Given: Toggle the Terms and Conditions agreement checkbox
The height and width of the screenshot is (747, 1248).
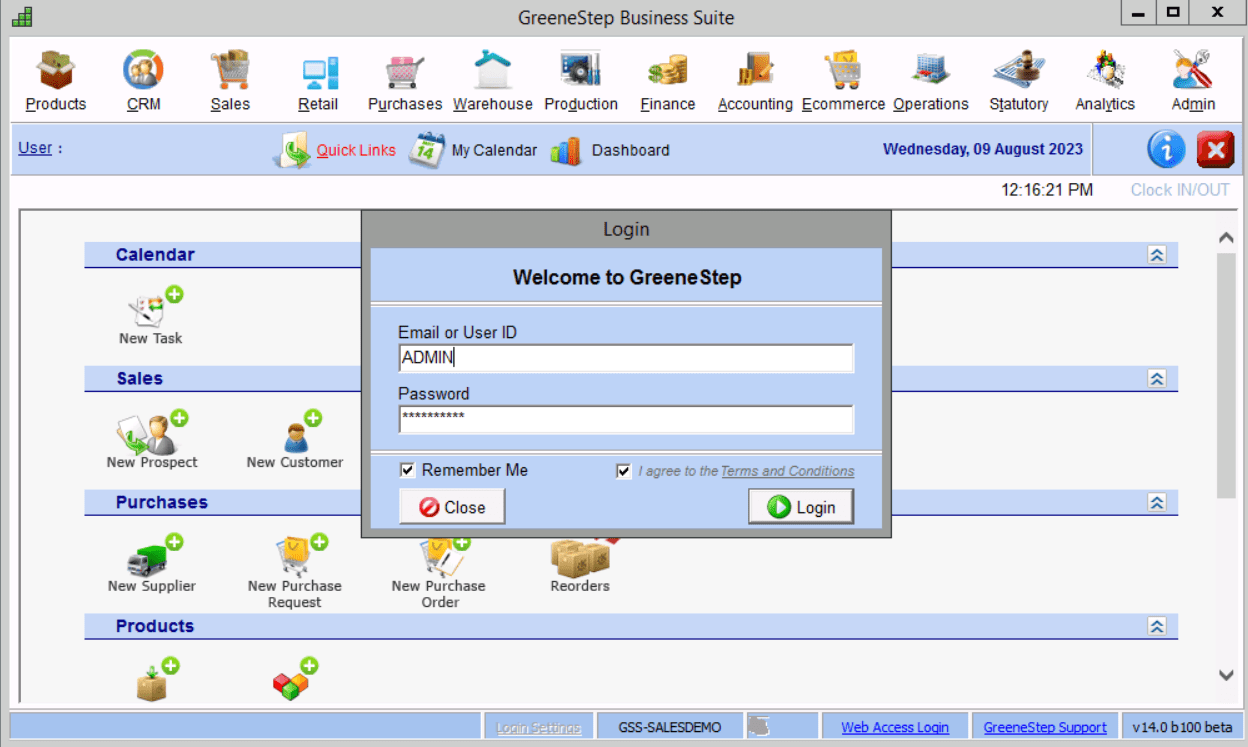Looking at the screenshot, I should (624, 471).
